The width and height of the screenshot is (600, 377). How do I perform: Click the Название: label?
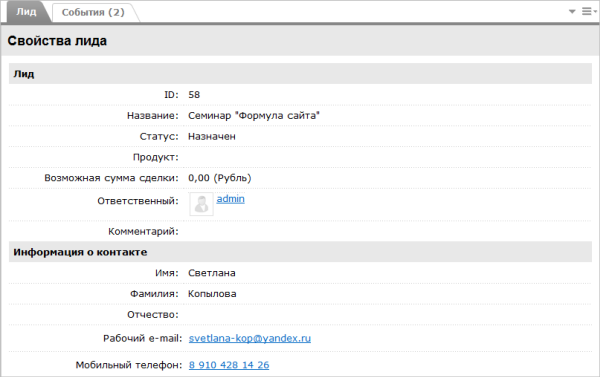tap(153, 116)
